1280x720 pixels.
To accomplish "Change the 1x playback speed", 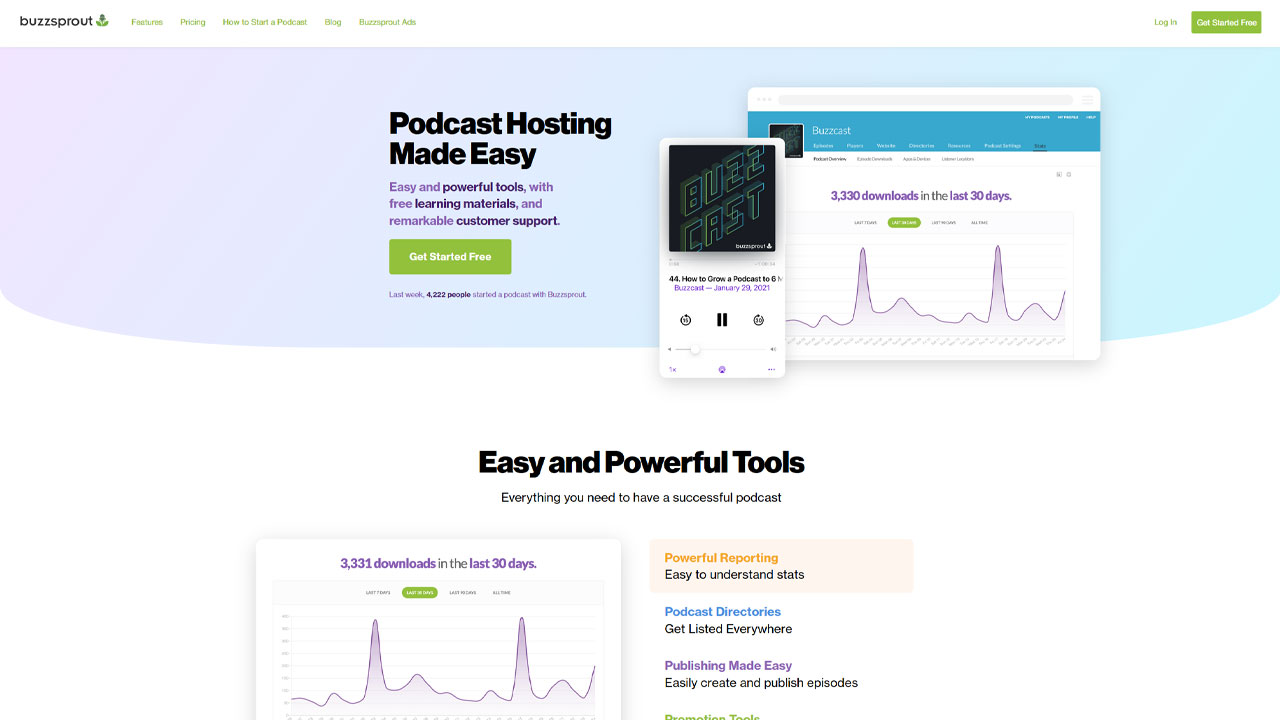I will [672, 370].
